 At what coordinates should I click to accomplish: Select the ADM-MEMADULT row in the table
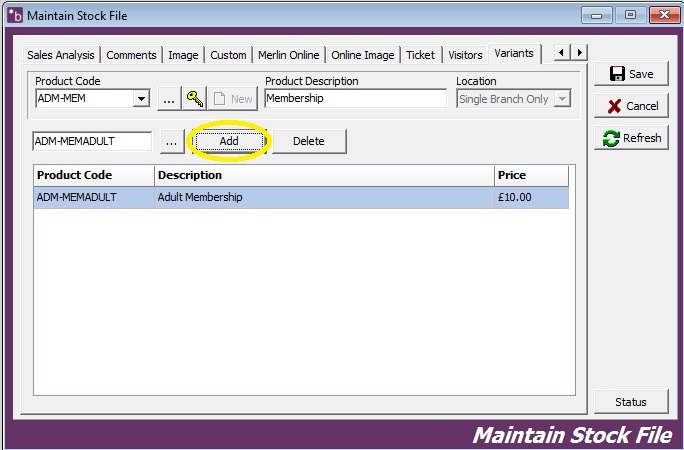[x=300, y=197]
